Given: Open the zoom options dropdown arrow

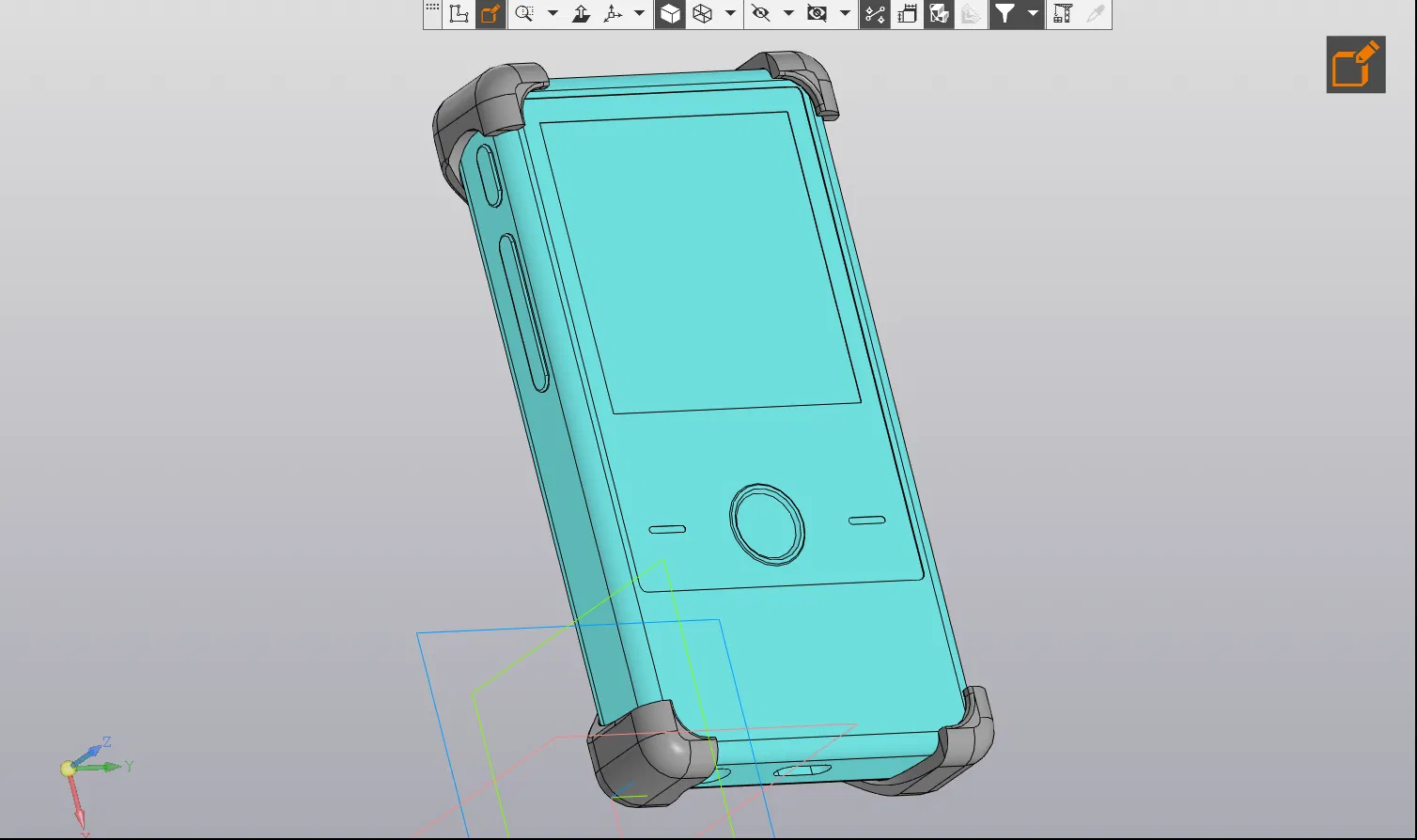Looking at the screenshot, I should pos(553,14).
